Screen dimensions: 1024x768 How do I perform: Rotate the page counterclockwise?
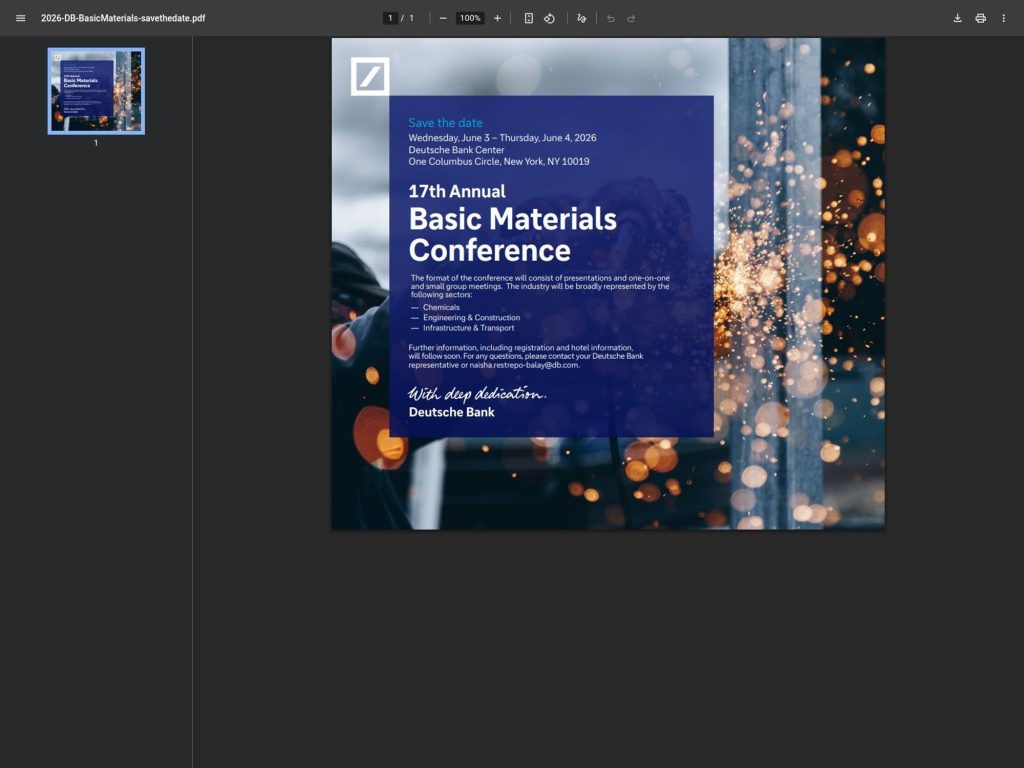pyautogui.click(x=551, y=17)
